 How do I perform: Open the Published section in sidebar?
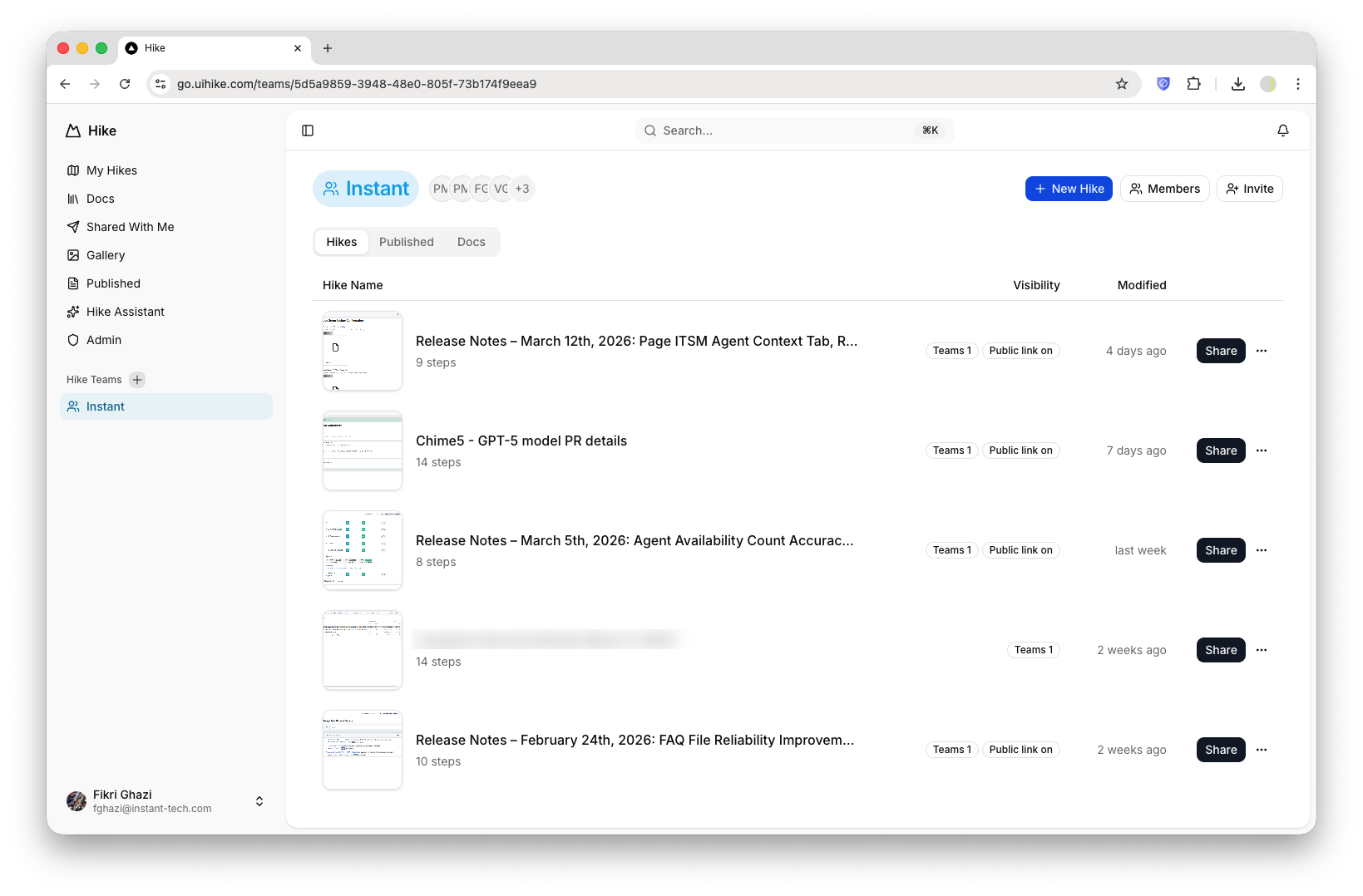click(112, 283)
